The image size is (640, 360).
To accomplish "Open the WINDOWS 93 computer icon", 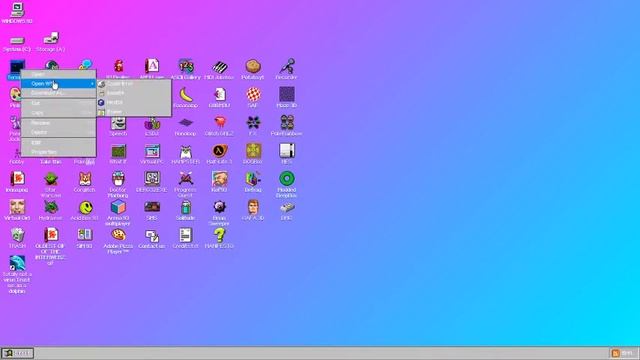I will (17, 13).
